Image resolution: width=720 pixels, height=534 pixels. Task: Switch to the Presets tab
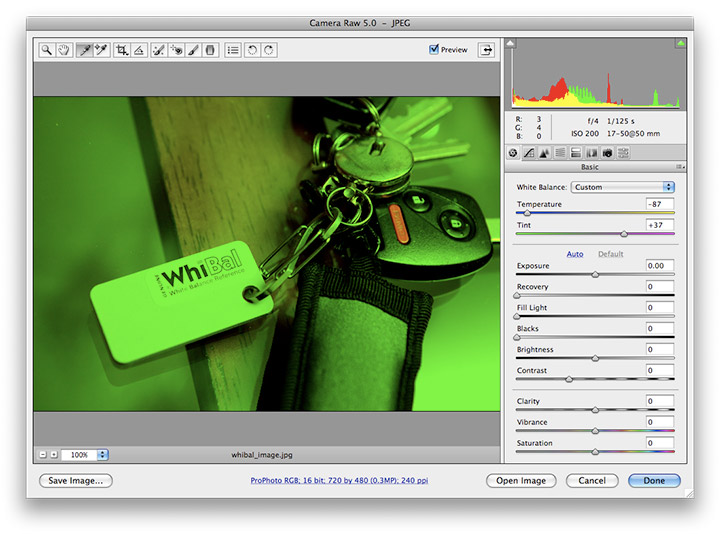(623, 153)
